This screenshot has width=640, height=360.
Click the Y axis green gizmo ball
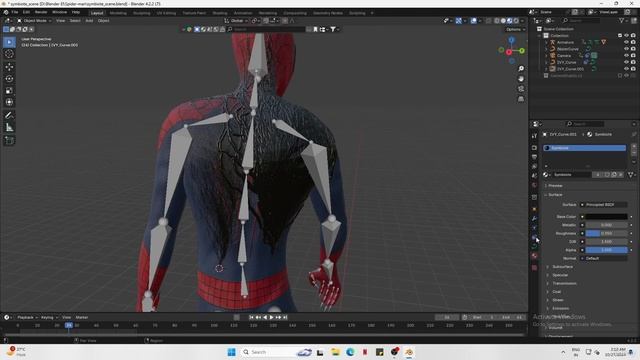522,51
